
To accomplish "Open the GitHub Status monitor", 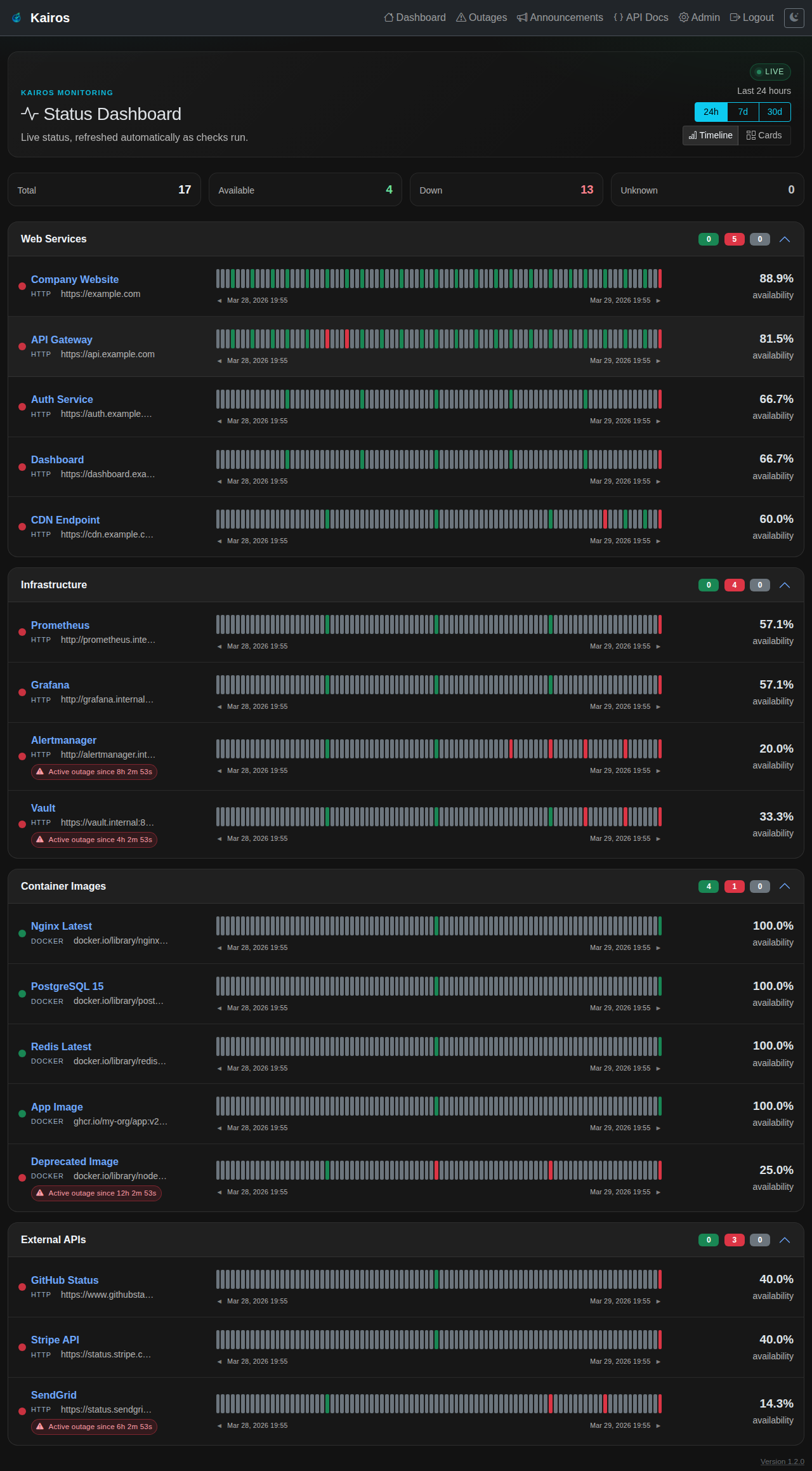I will [x=65, y=1280].
